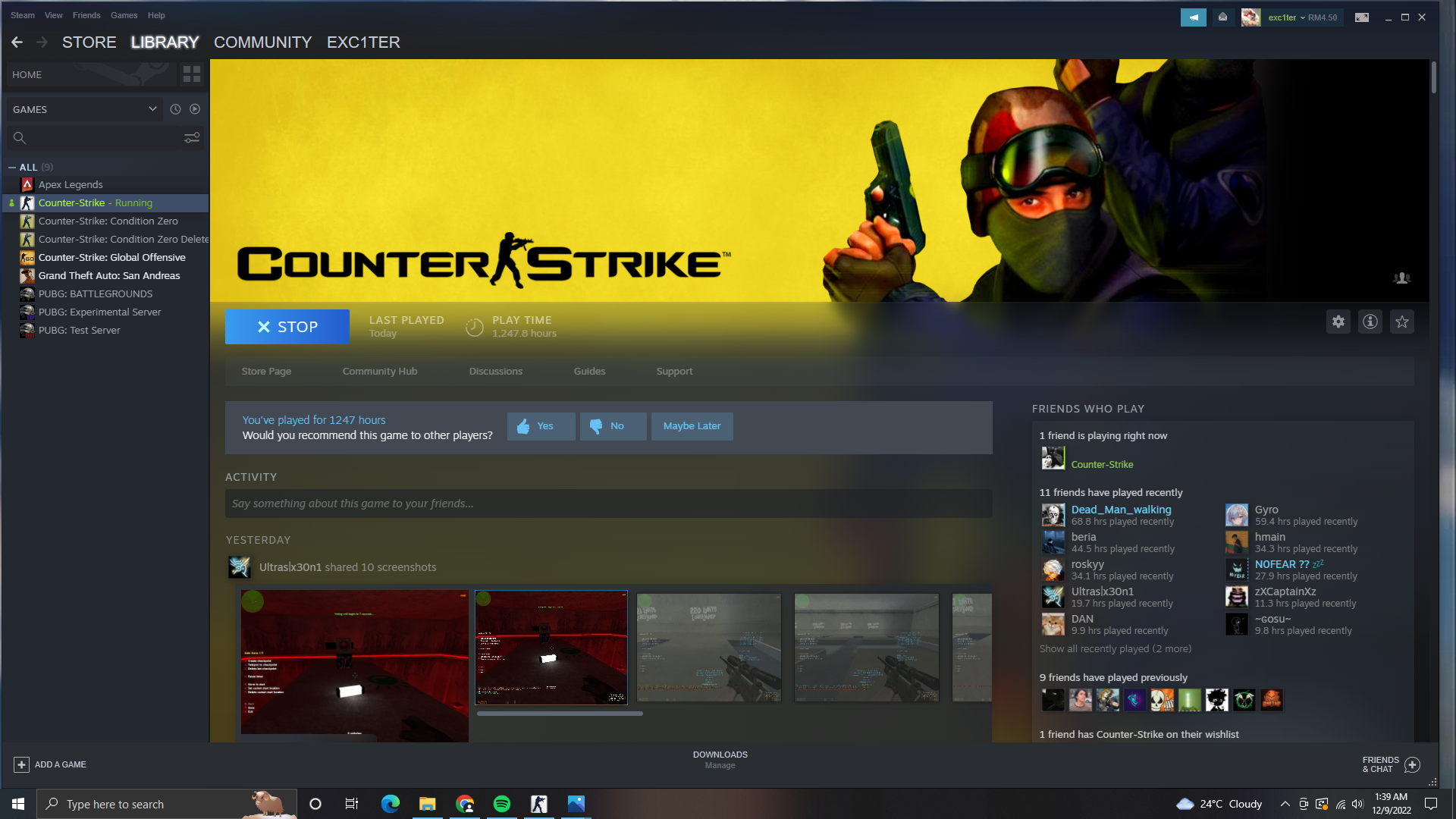The image size is (1456, 819).
Task: Open Spotify from the taskbar
Action: point(502,804)
